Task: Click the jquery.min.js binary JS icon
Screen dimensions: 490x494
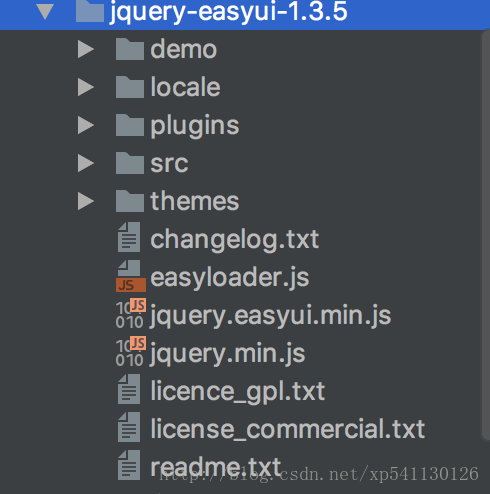Action: point(131,352)
